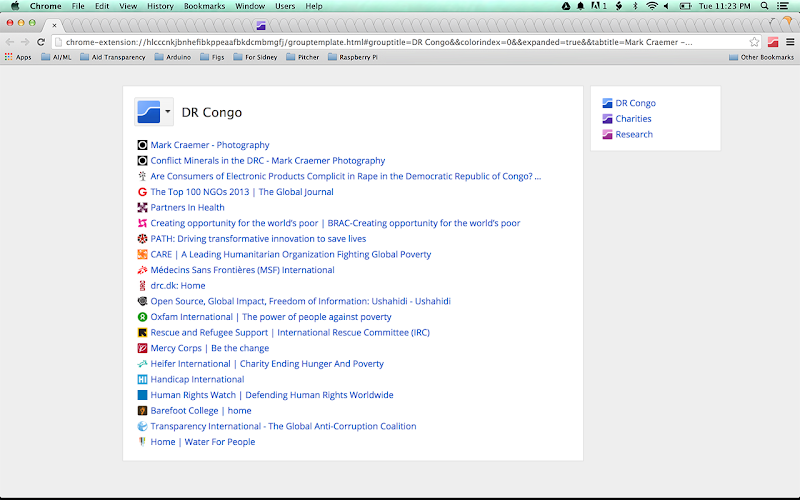Screen dimensions: 800x500
Task: Open the Apps bookmarks shortcut
Action: [18, 57]
